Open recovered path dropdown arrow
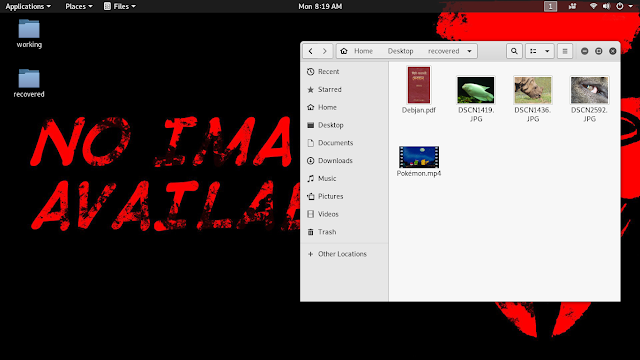 coord(469,51)
